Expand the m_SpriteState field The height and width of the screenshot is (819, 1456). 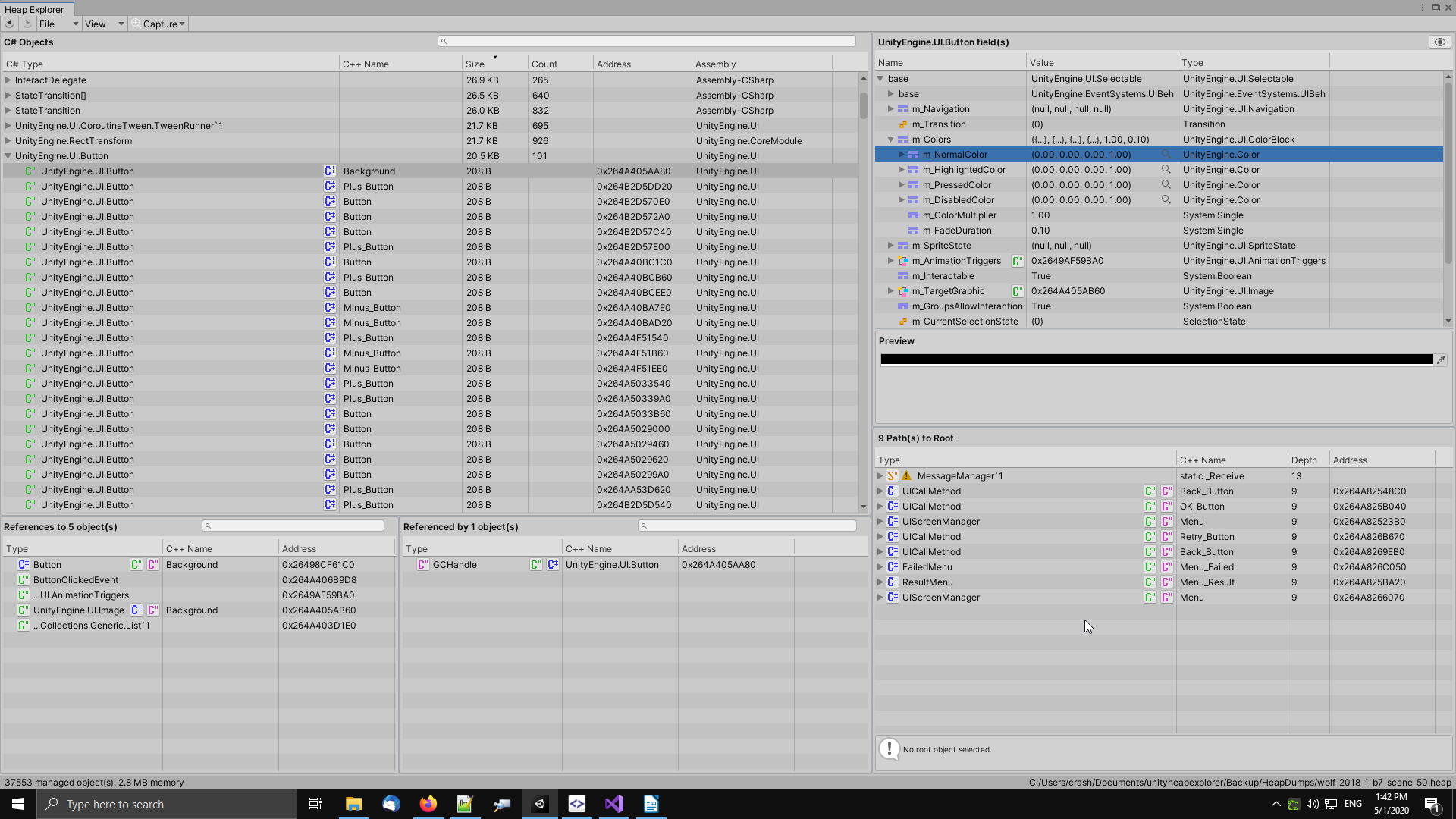point(890,246)
